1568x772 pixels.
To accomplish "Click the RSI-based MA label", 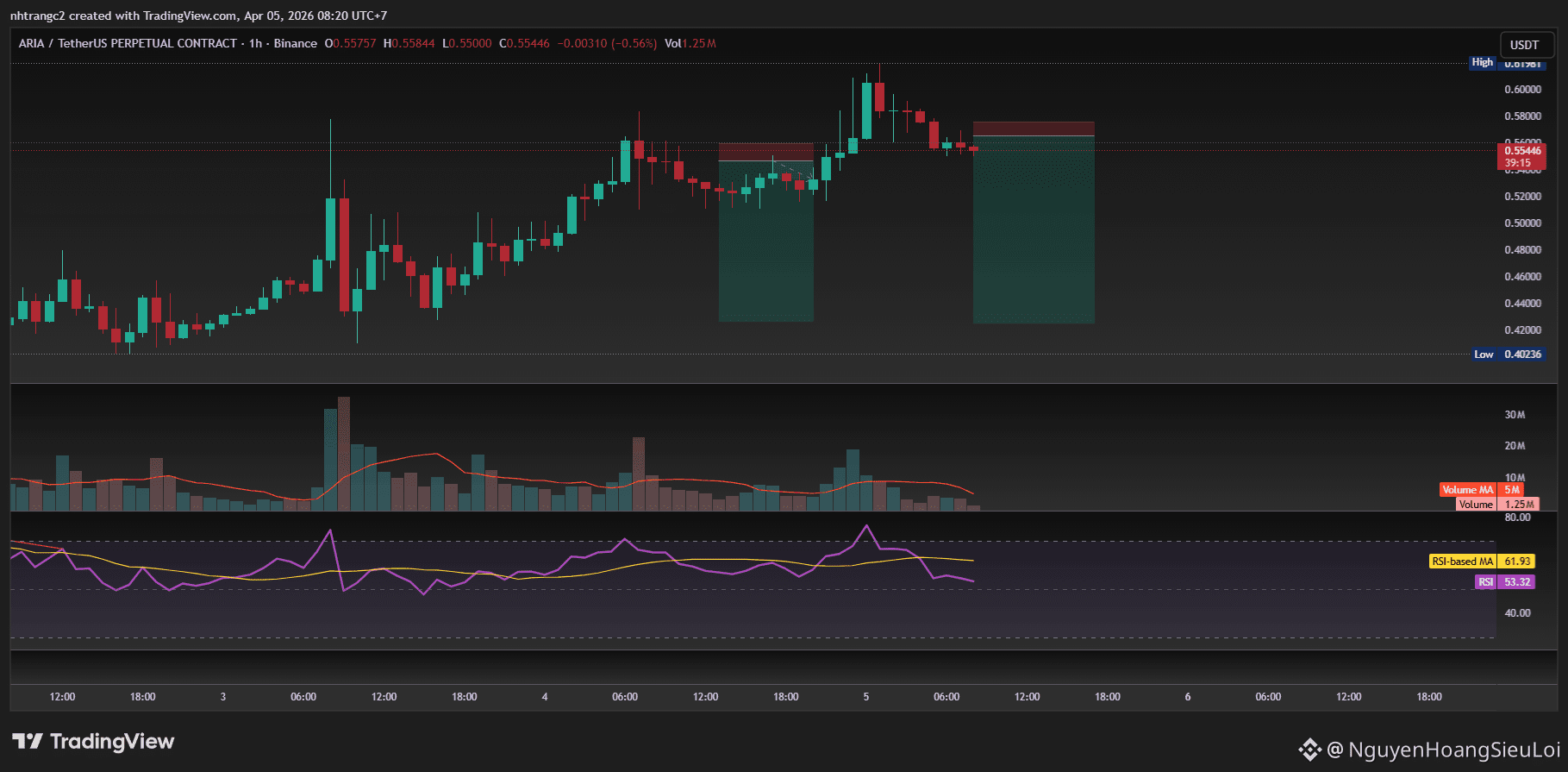I will tap(1462, 562).
